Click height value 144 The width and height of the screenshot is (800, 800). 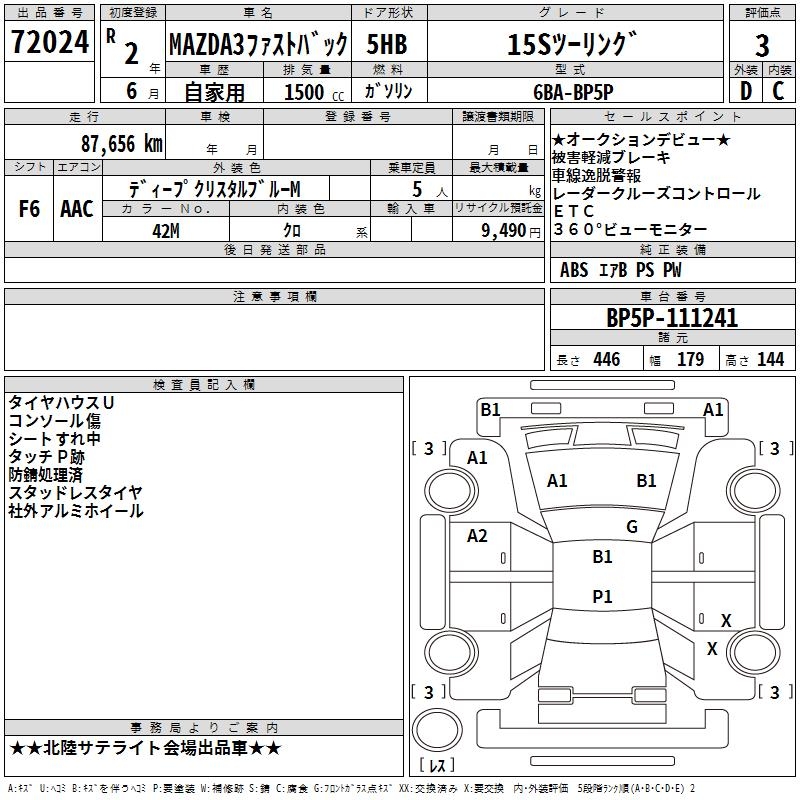pyautogui.click(x=770, y=359)
